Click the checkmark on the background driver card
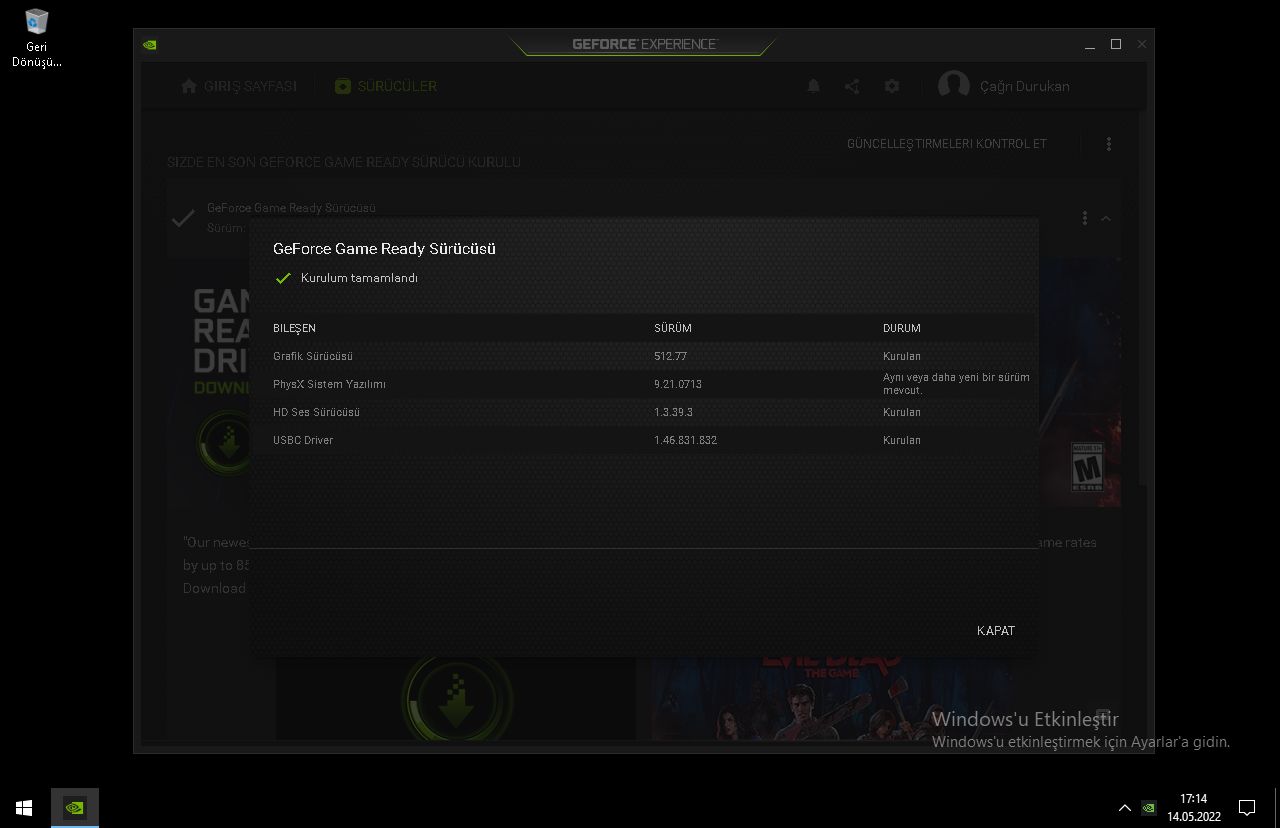The image size is (1280, 828). click(x=183, y=218)
